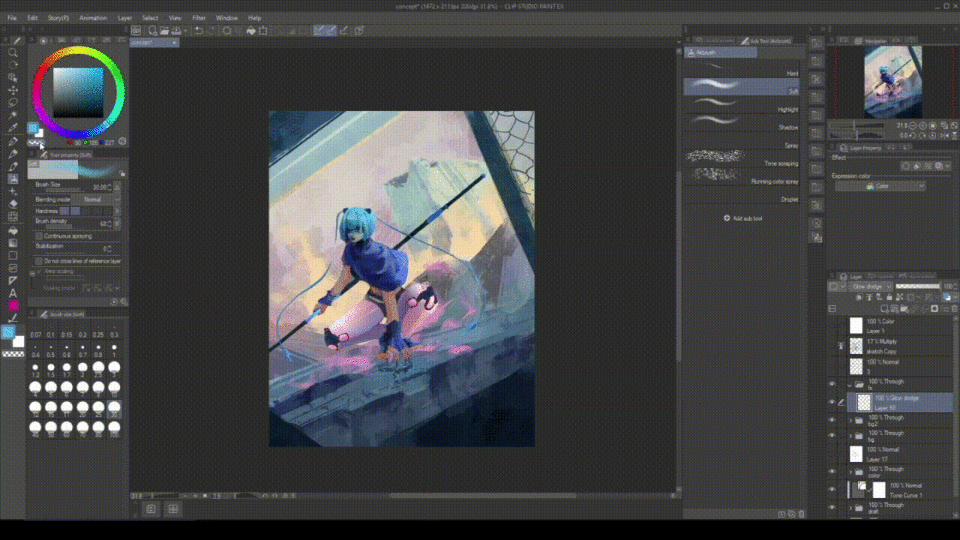Open the Layer menu

point(125,18)
